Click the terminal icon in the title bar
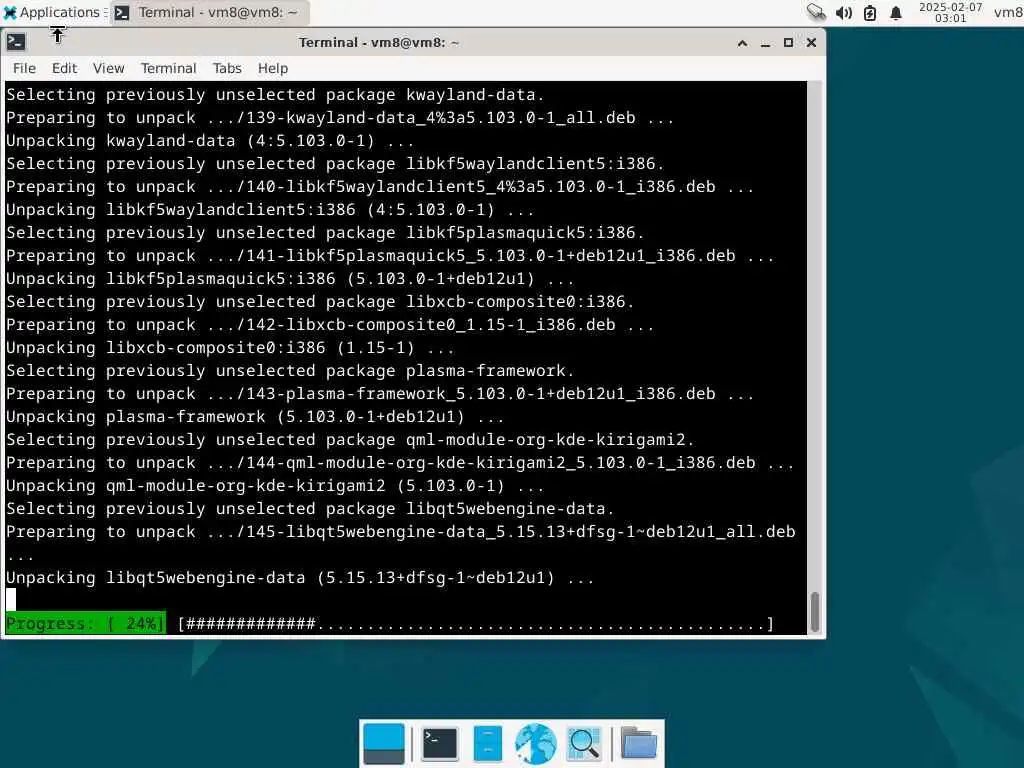The image size is (1024, 768). click(x=16, y=42)
